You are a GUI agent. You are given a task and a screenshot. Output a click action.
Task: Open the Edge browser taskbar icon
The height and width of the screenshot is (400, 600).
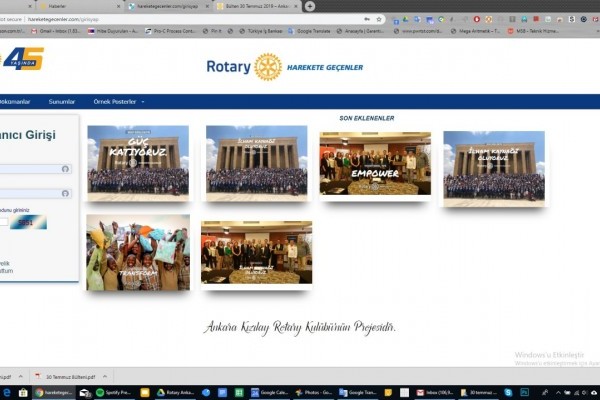tap(7, 392)
